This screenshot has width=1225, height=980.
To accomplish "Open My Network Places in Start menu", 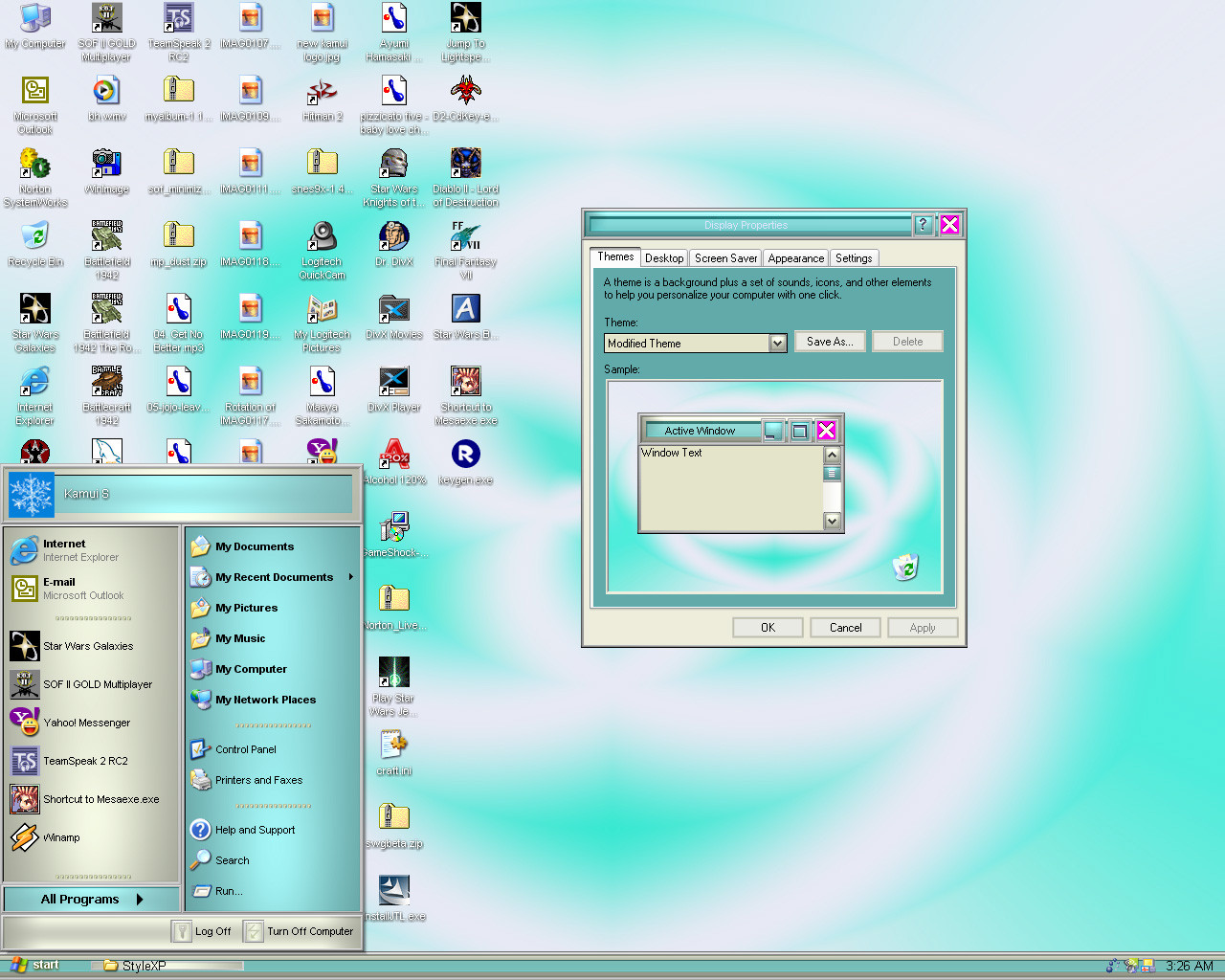I will [273, 700].
